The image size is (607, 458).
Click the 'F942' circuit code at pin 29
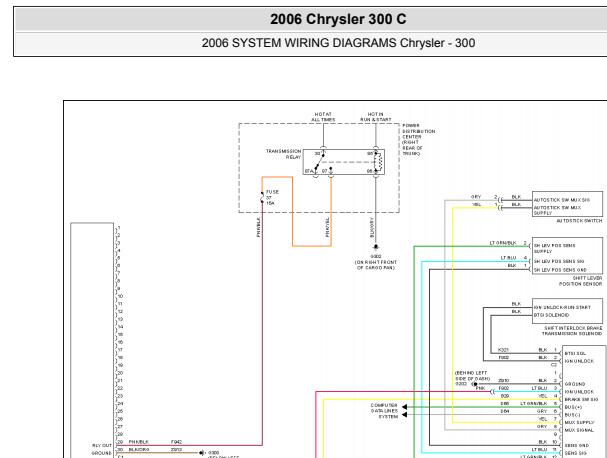click(177, 442)
